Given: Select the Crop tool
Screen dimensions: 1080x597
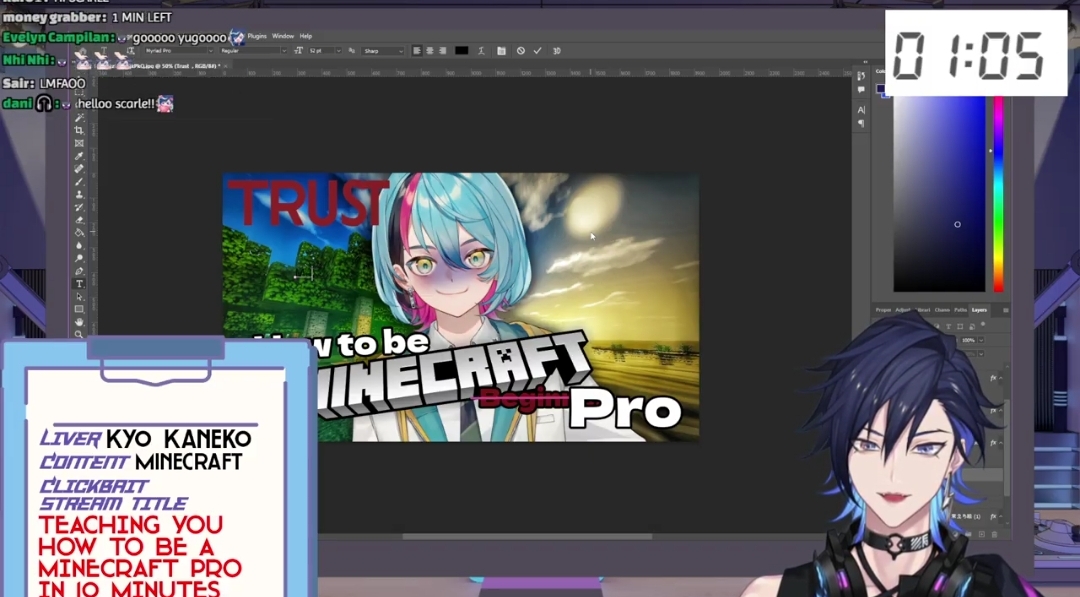Looking at the screenshot, I should (x=79, y=130).
